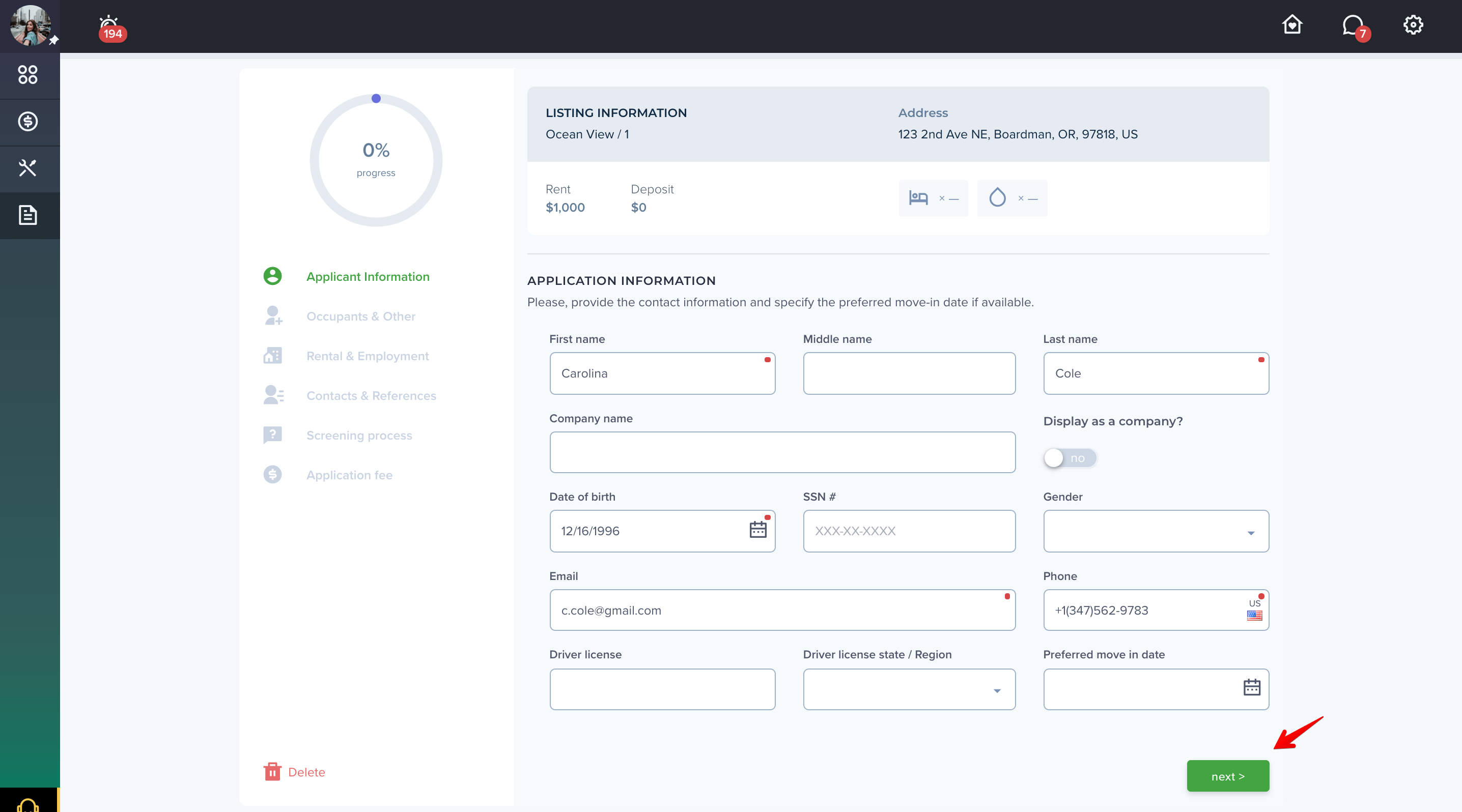Click the Contacts & References icon
The width and height of the screenshot is (1462, 812).
(x=273, y=395)
